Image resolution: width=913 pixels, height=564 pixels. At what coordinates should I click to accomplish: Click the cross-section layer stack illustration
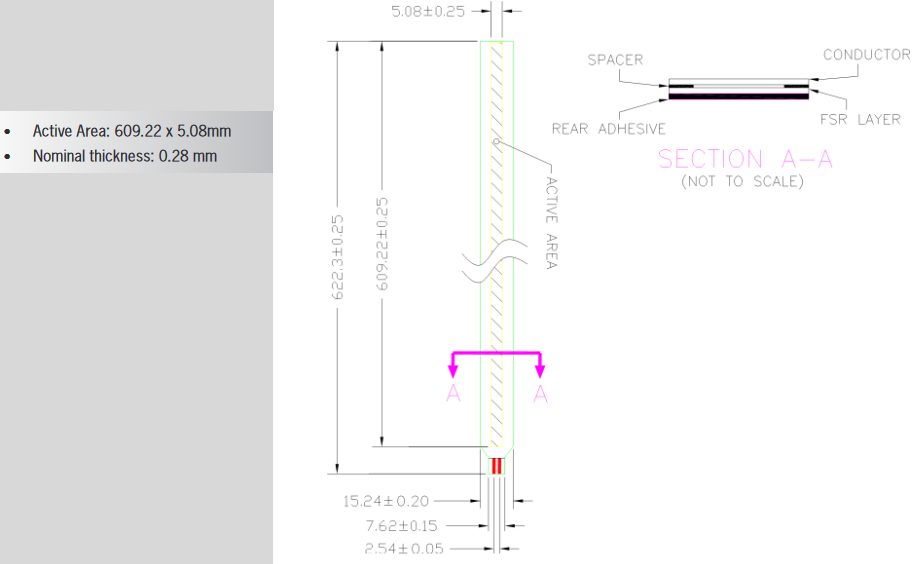(x=738, y=88)
